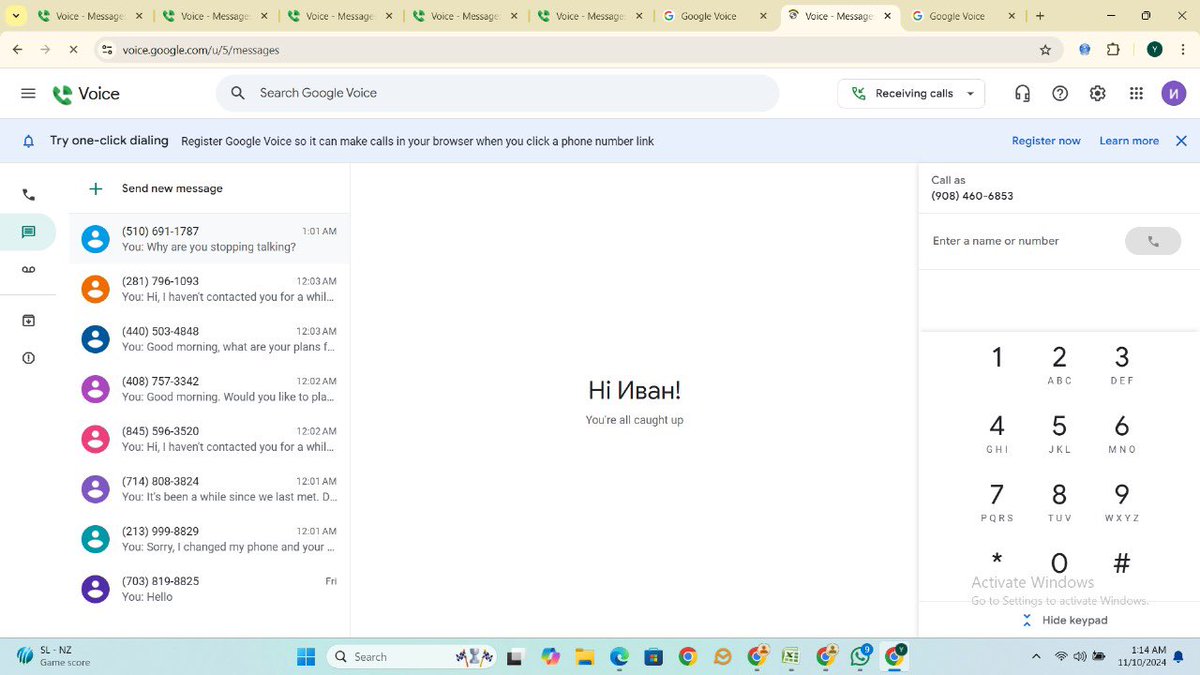The image size is (1200, 675).
Task: Switch to the last Google Voice tab
Action: coord(964,16)
